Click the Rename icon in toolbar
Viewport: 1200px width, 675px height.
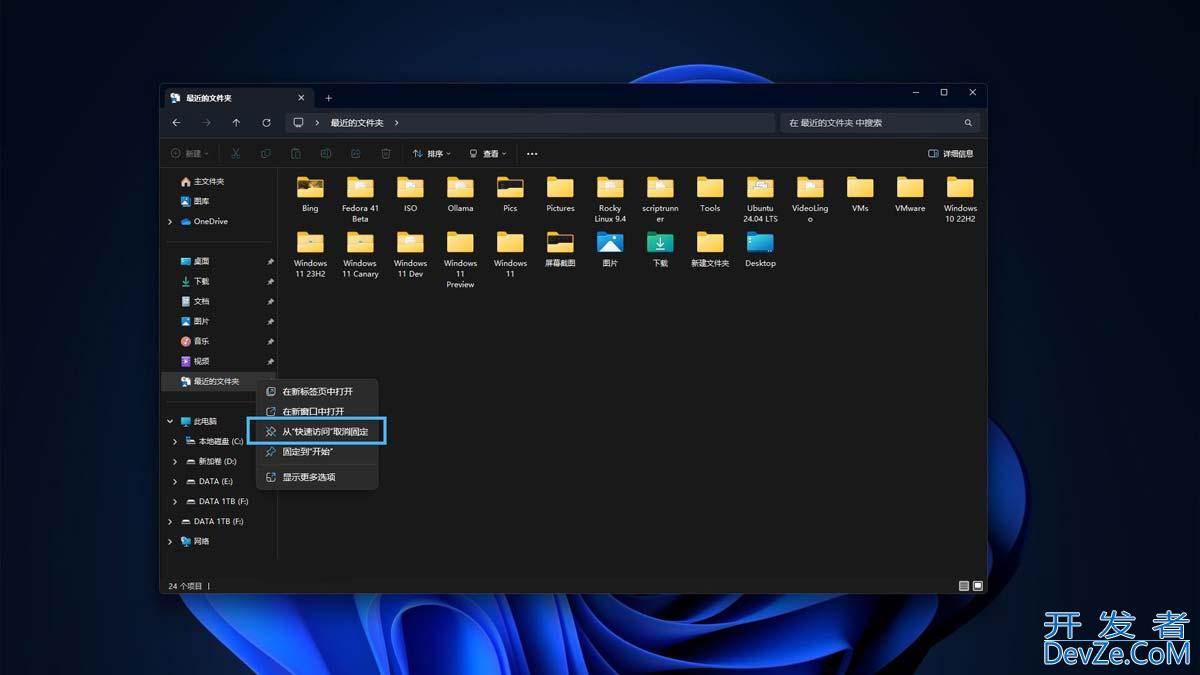pos(326,154)
